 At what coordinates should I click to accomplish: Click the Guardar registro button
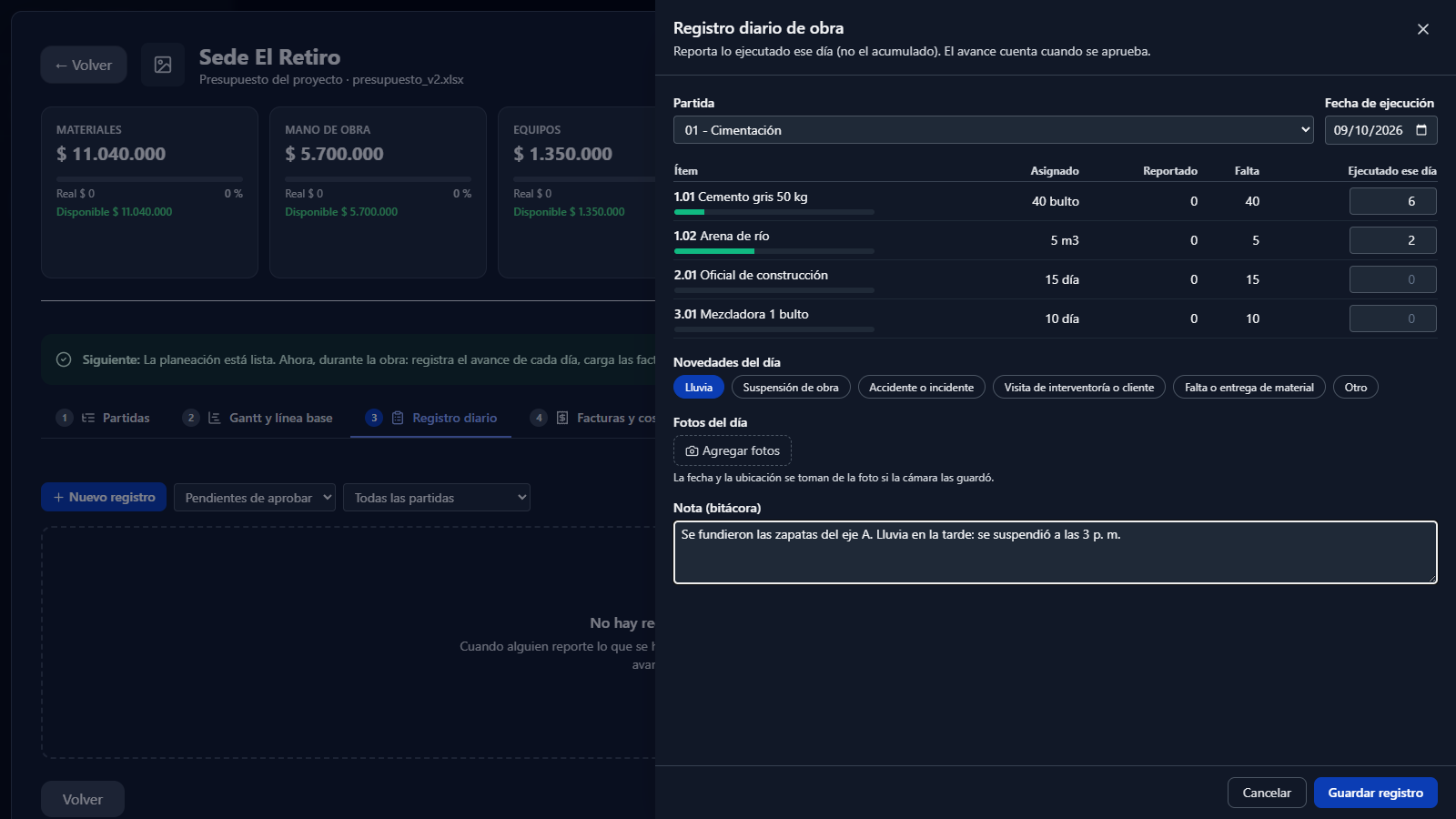pos(1376,793)
